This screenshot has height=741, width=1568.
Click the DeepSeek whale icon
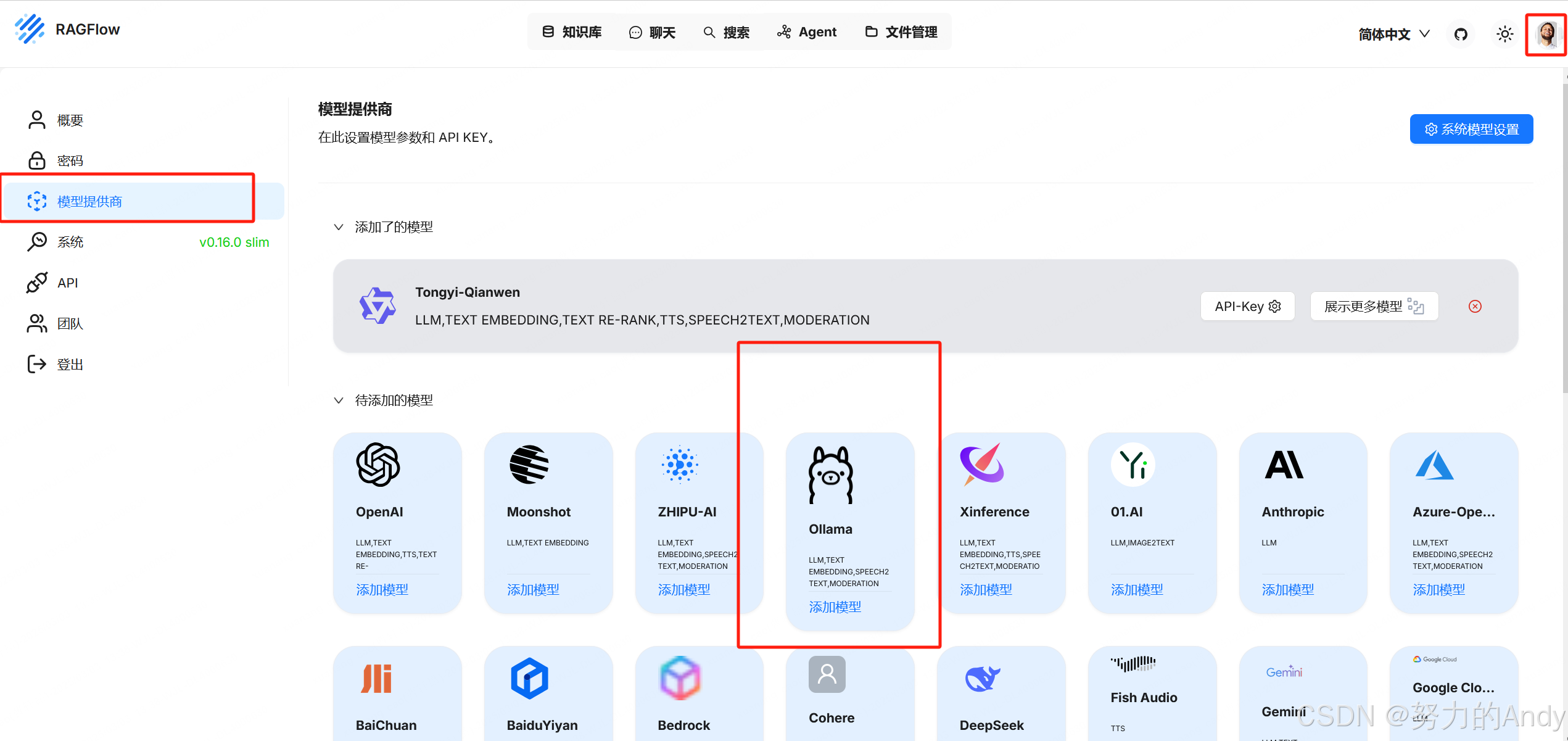[982, 679]
